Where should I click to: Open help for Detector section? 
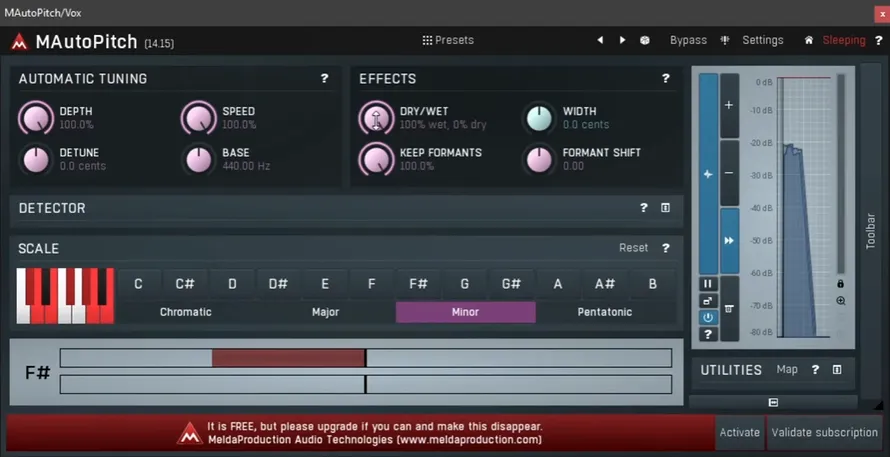point(644,208)
